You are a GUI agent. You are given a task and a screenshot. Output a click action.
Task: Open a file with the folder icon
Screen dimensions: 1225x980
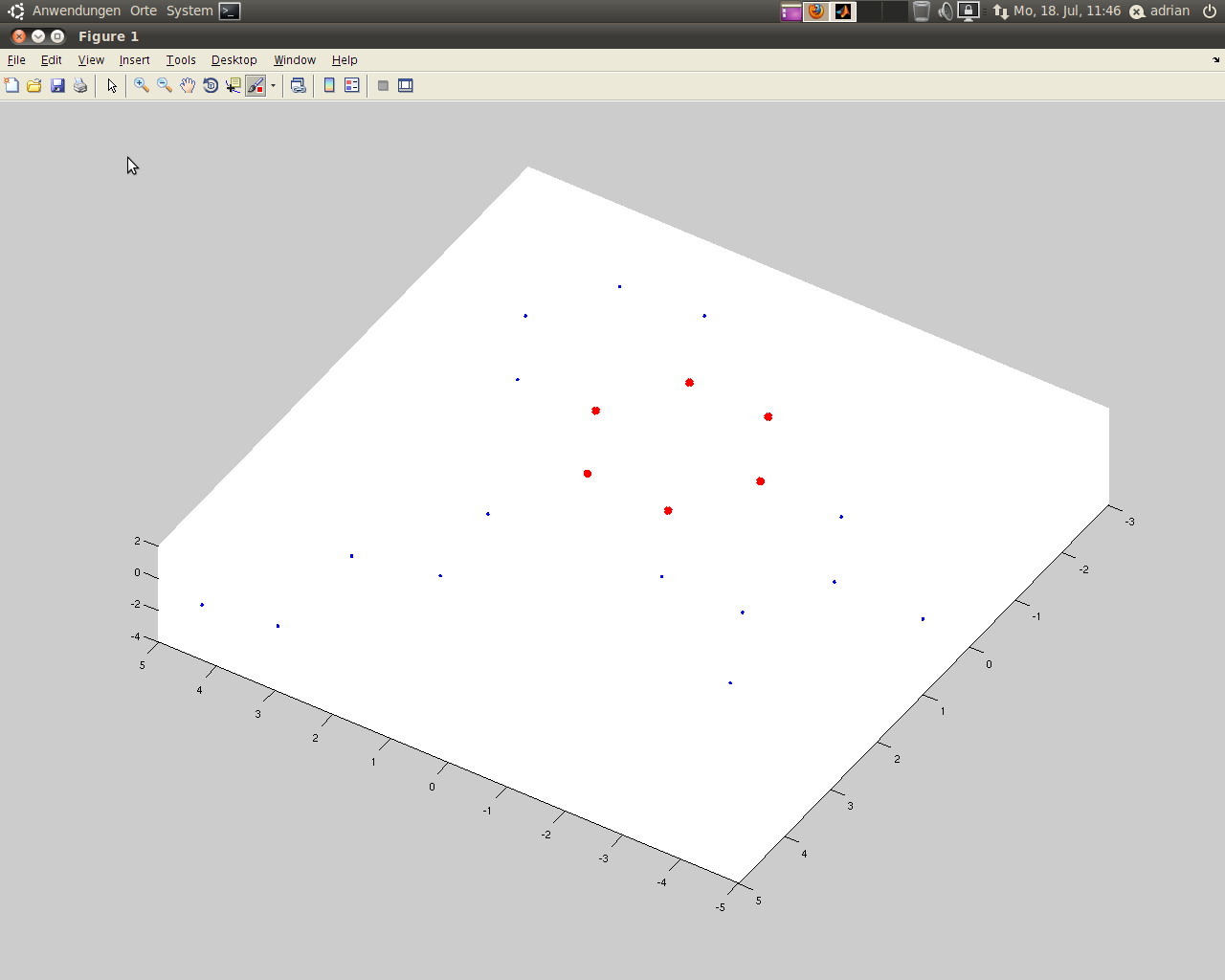(x=34, y=86)
